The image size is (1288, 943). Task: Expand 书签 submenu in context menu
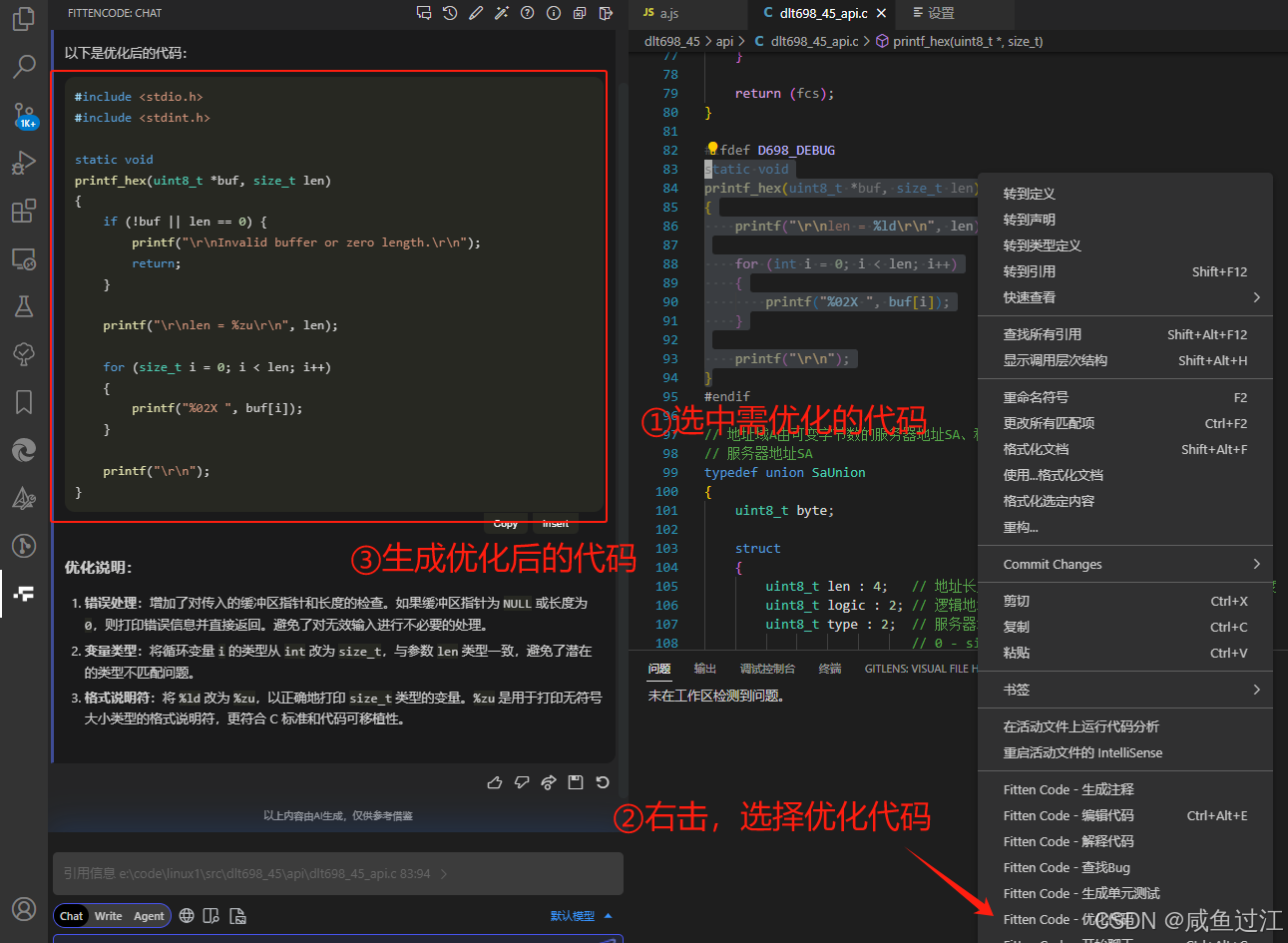(x=1125, y=690)
